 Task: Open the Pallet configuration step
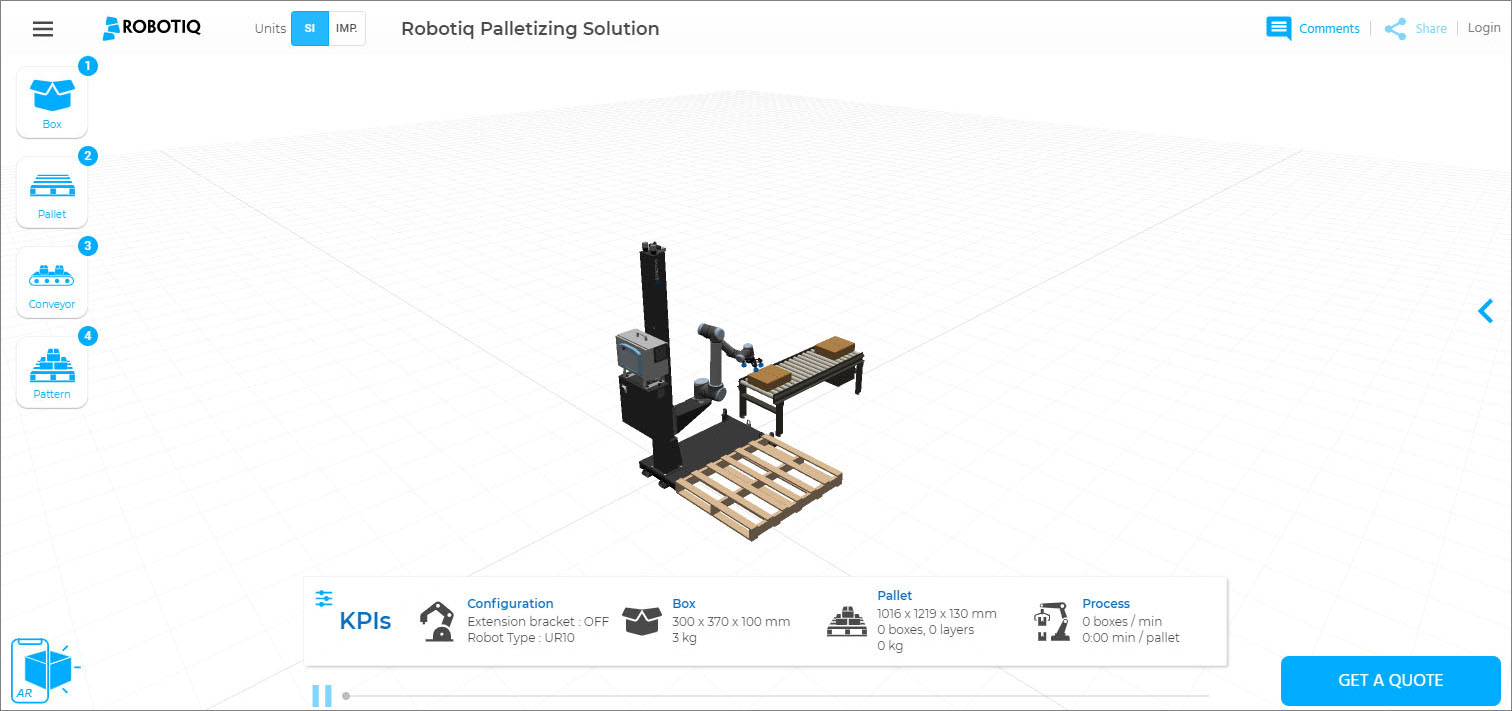point(52,192)
